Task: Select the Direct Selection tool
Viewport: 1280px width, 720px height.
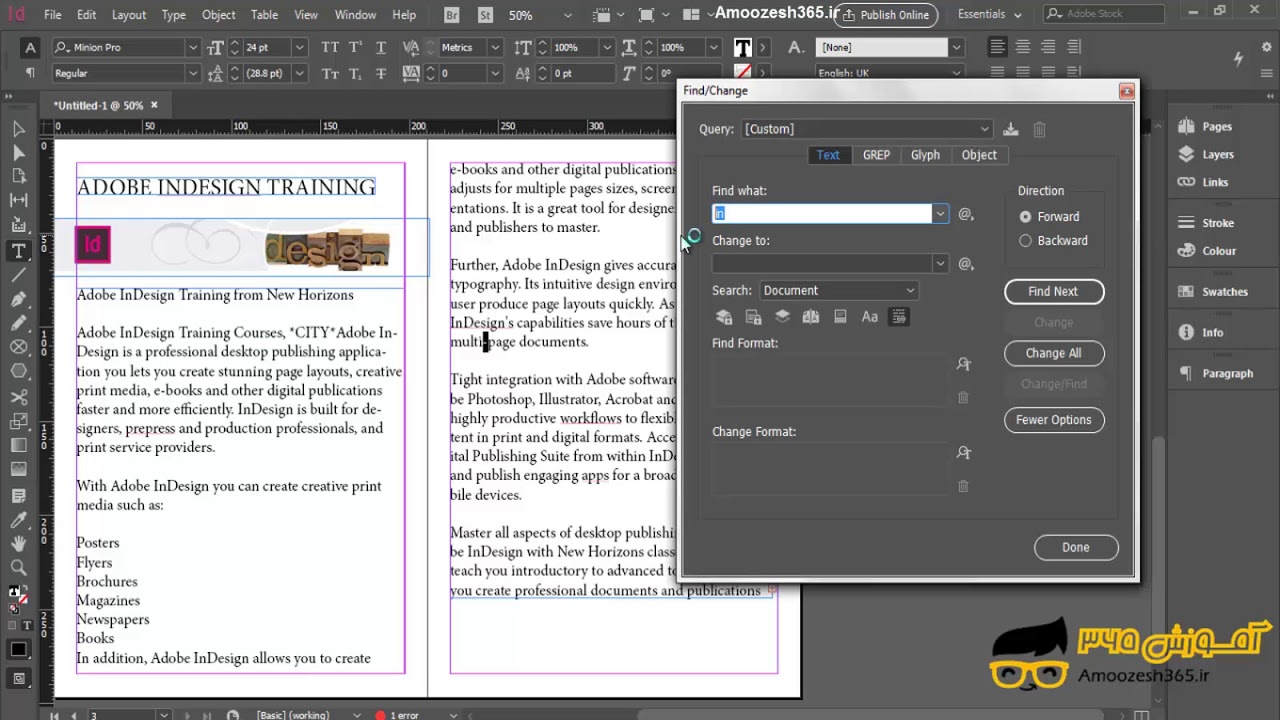Action: tap(18, 152)
